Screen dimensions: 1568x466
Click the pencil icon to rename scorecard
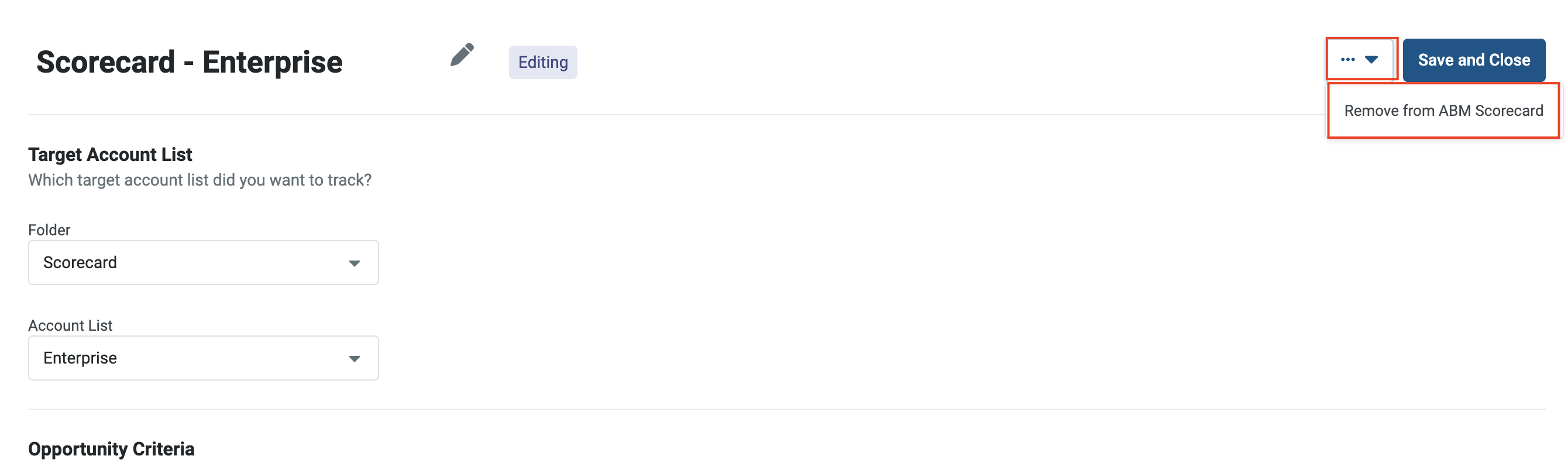tap(462, 55)
